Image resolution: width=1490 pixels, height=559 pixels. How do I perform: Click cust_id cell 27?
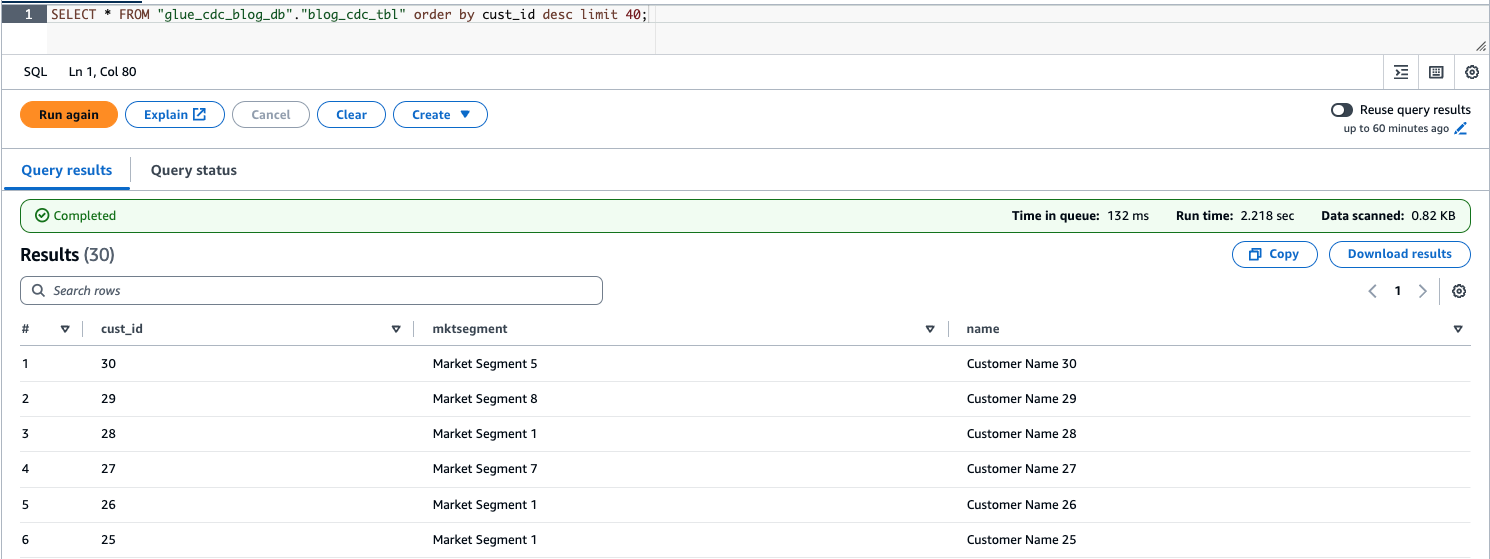(108, 469)
